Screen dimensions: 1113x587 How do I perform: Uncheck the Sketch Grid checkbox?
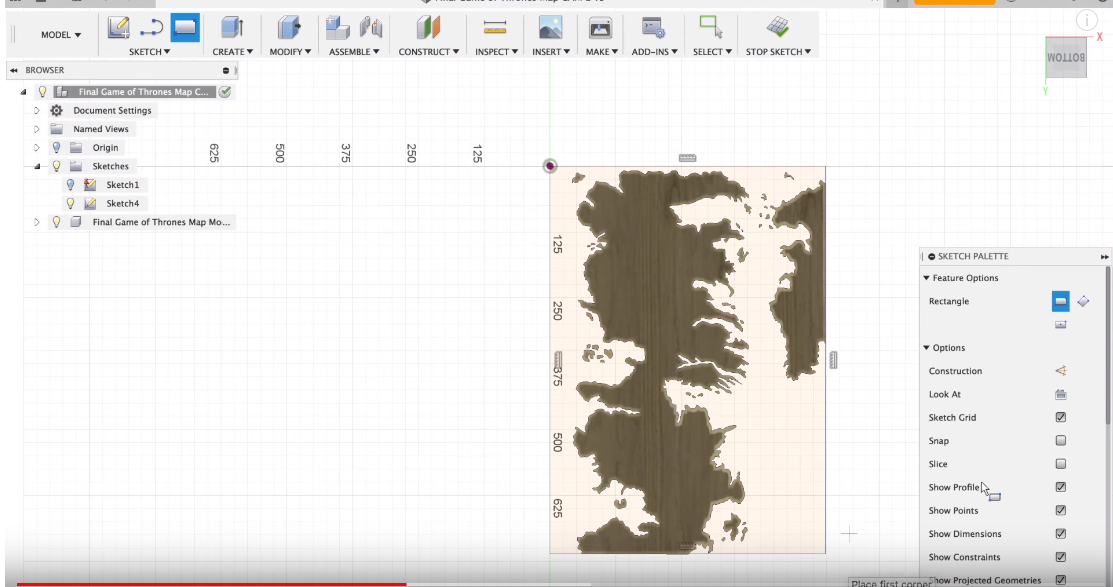pyautogui.click(x=1060, y=417)
